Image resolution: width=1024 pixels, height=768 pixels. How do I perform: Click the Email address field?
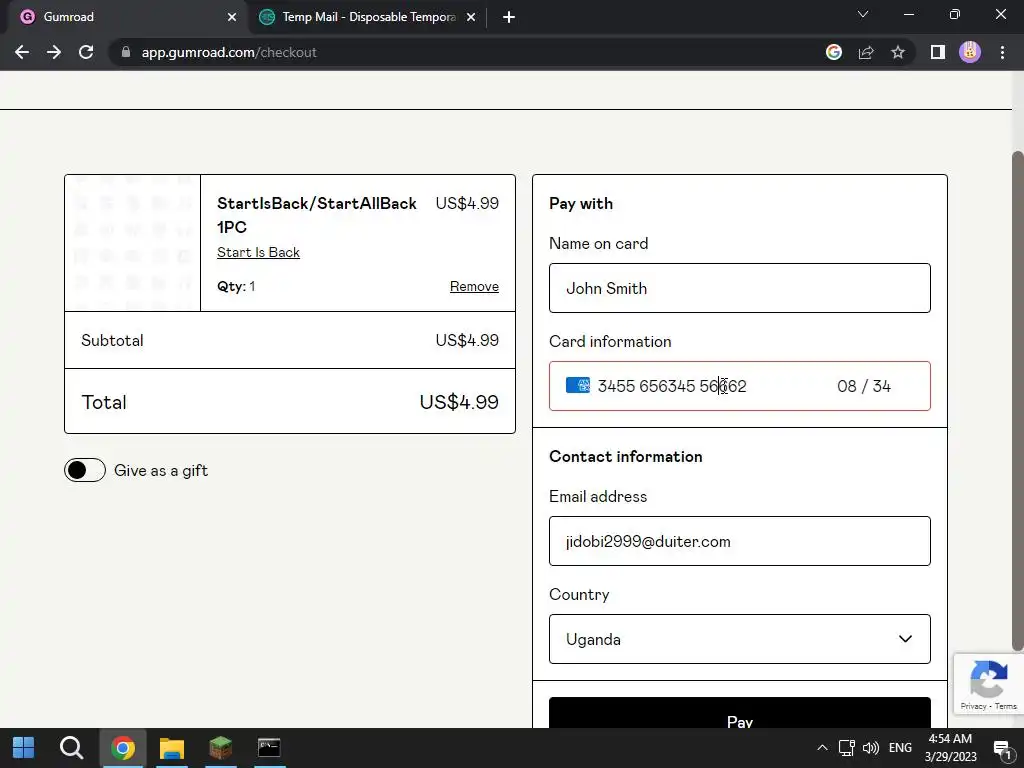click(739, 541)
